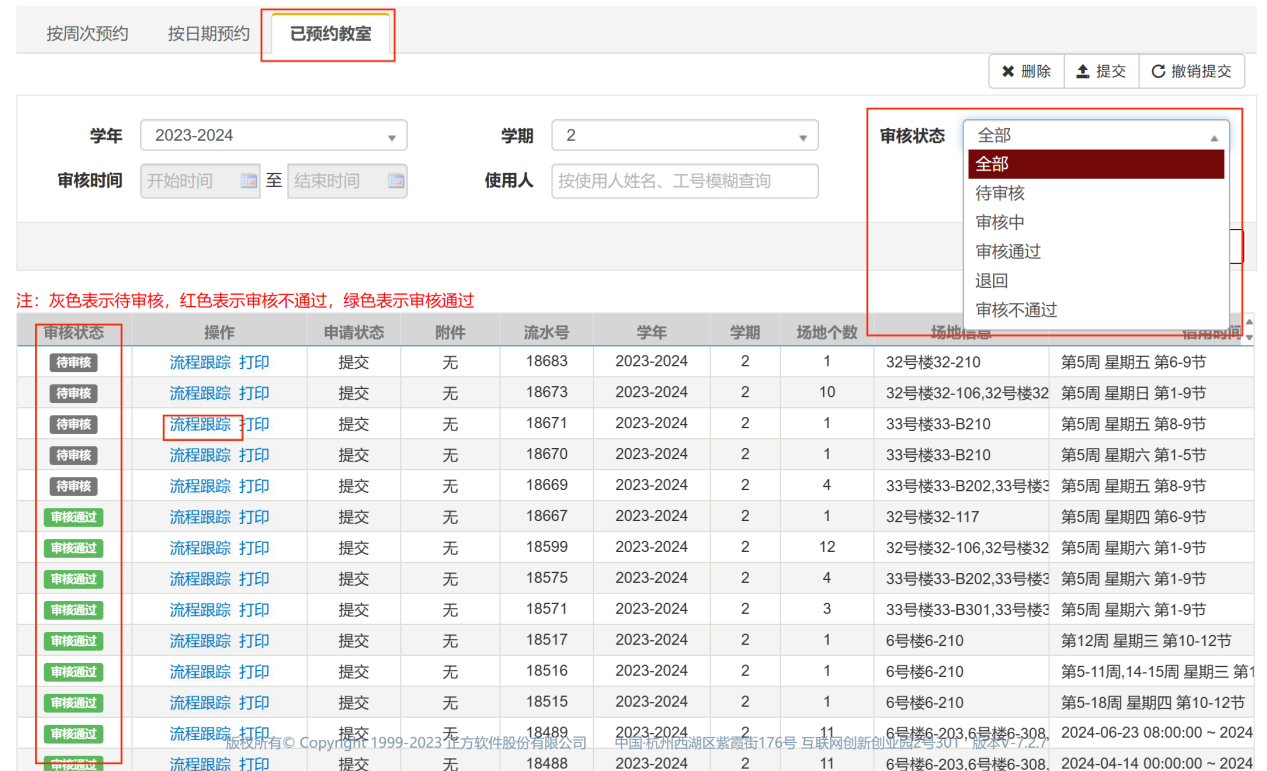Click the 附件 column header

click(450, 332)
